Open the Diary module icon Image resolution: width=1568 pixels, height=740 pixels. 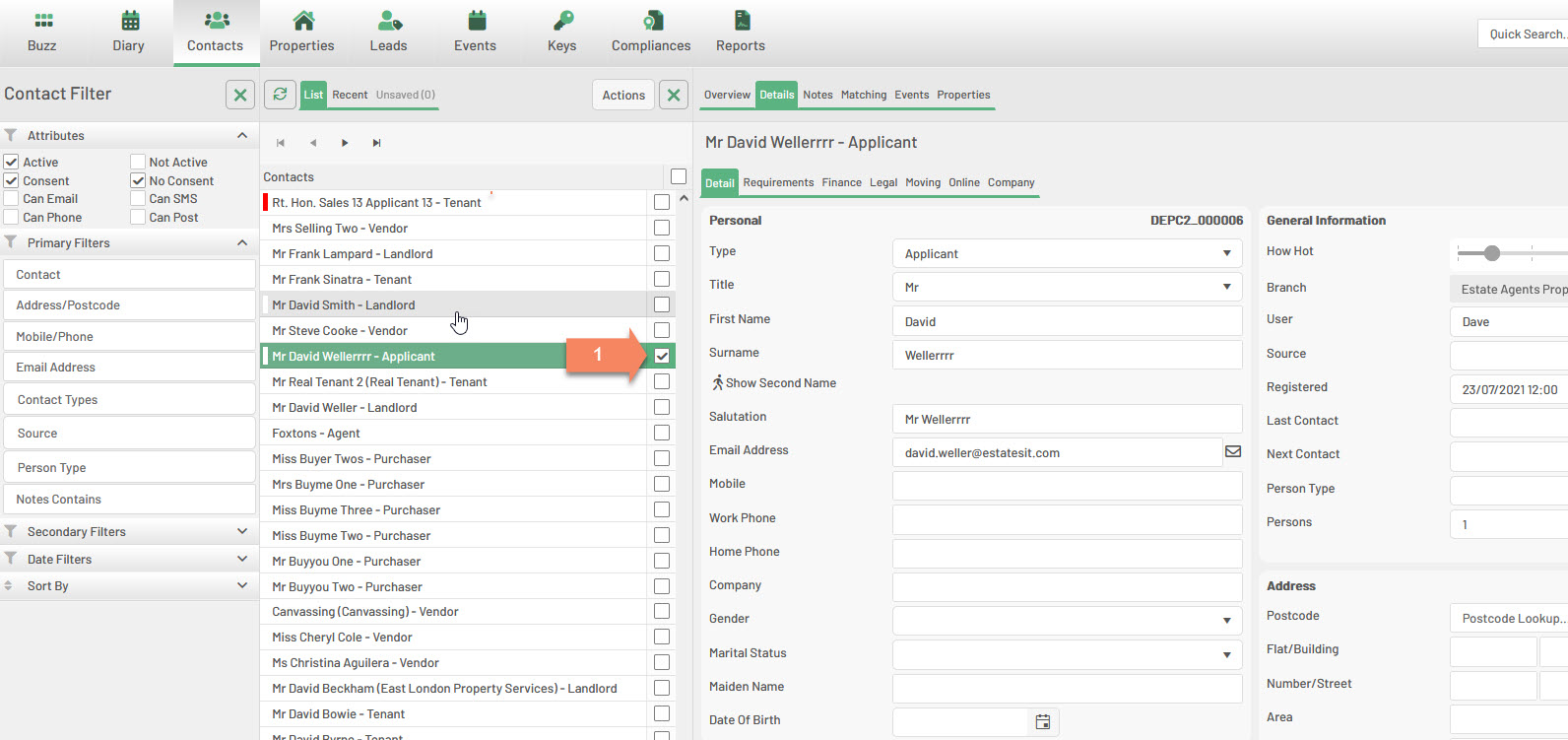pos(129,21)
